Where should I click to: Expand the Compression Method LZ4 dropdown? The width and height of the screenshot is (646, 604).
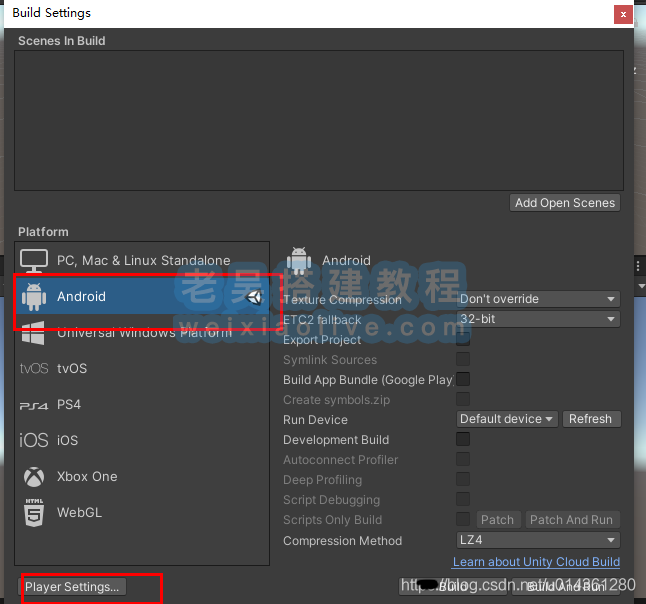pos(538,541)
